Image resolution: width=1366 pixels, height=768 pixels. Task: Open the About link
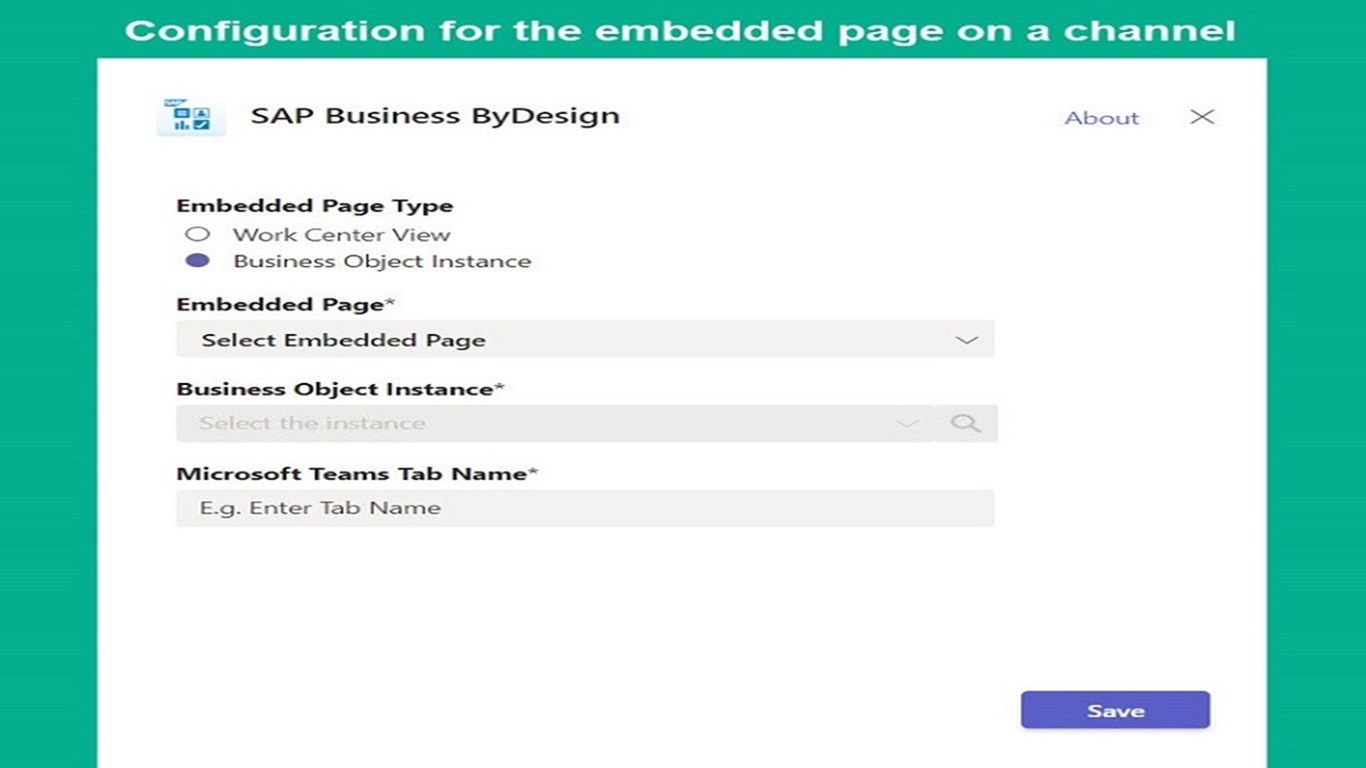[1101, 118]
